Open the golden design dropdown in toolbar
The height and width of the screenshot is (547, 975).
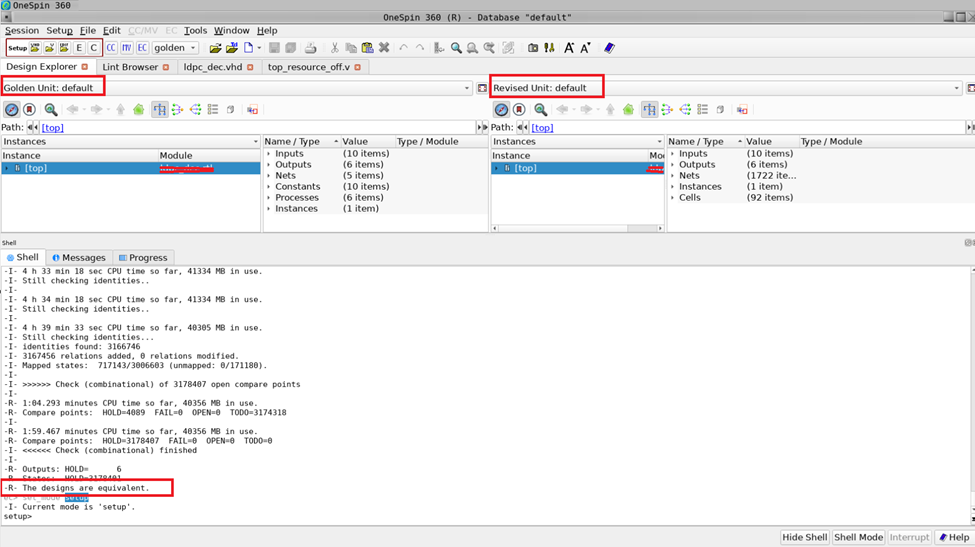pos(175,48)
